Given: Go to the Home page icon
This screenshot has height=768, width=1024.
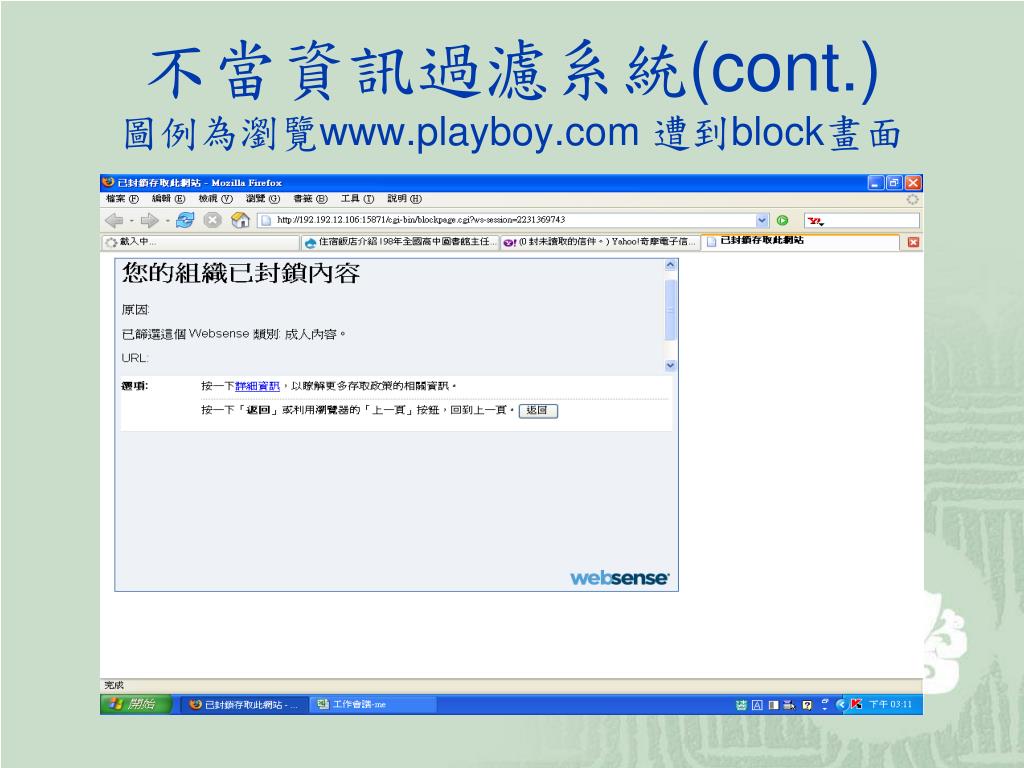Looking at the screenshot, I should [240, 220].
